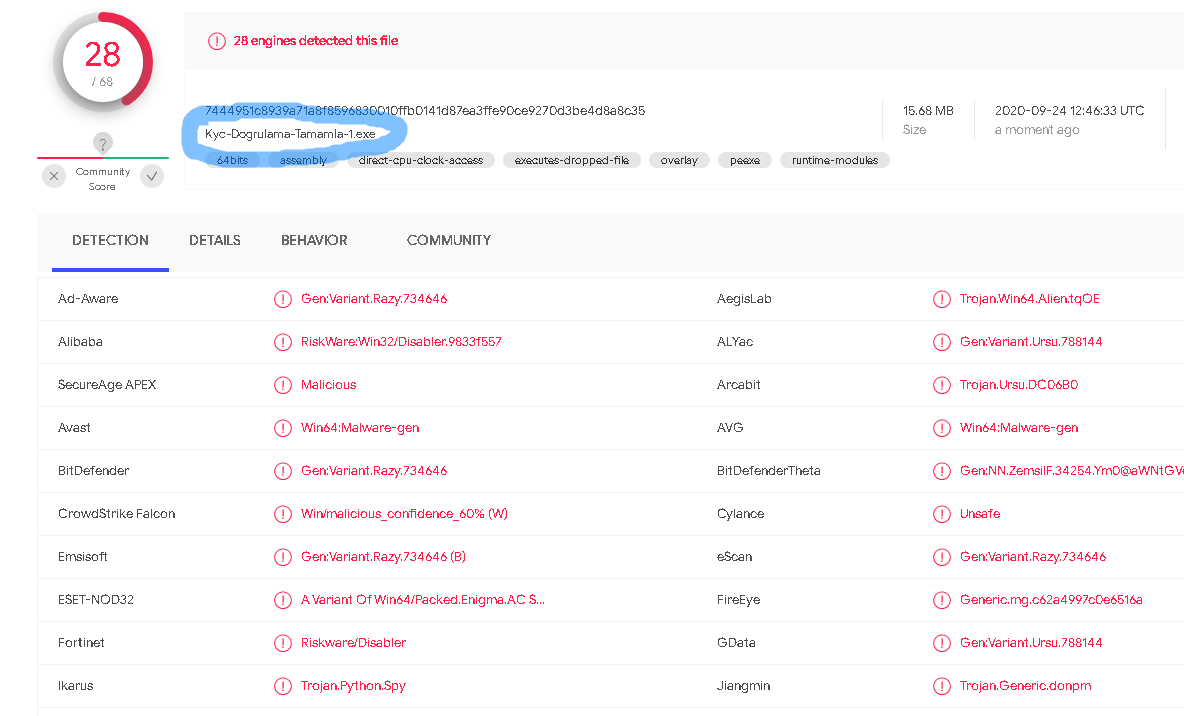Click the 'a moment ago' timestamp text
1184x716 pixels.
pos(1037,130)
